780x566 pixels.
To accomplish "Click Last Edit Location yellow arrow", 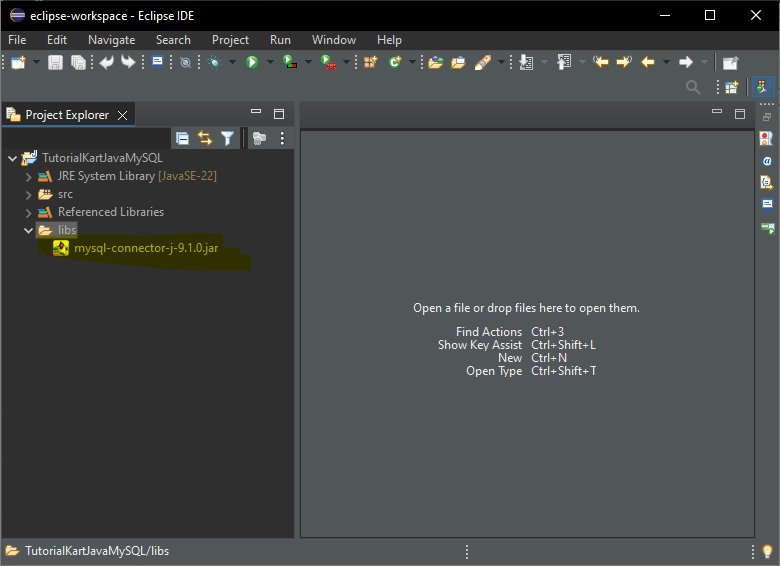I will 601,62.
